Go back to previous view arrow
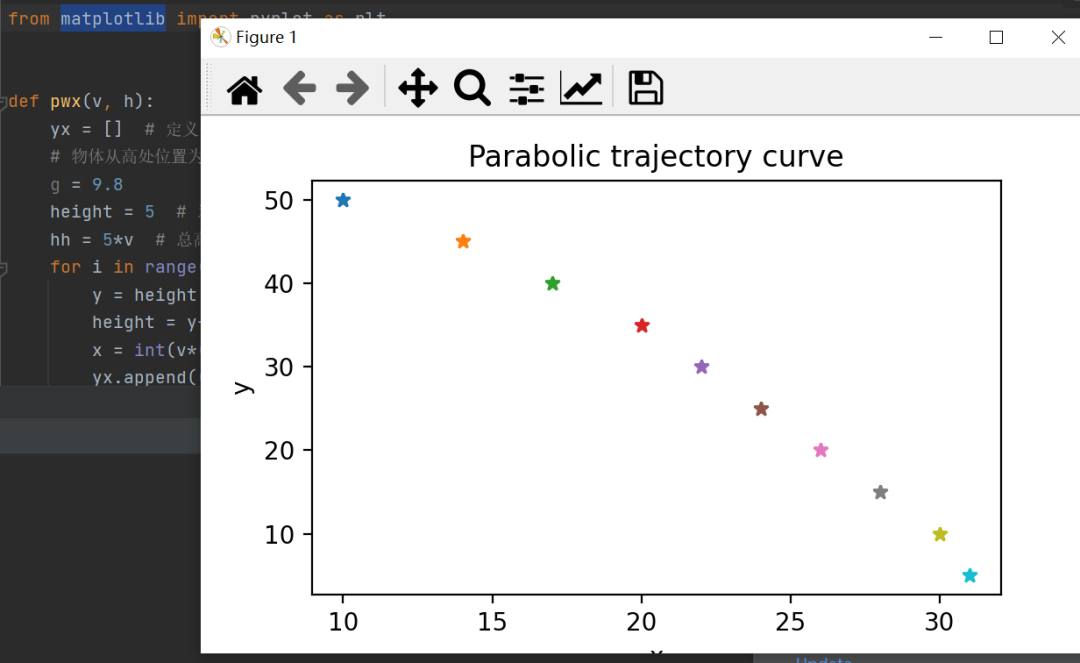This screenshot has height=663, width=1080. point(300,88)
